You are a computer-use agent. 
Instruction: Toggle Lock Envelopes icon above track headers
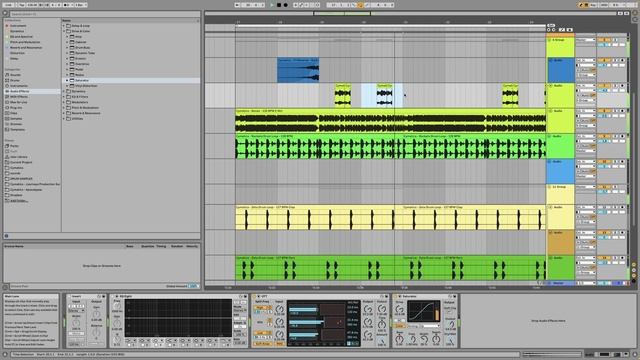[x=570, y=29]
